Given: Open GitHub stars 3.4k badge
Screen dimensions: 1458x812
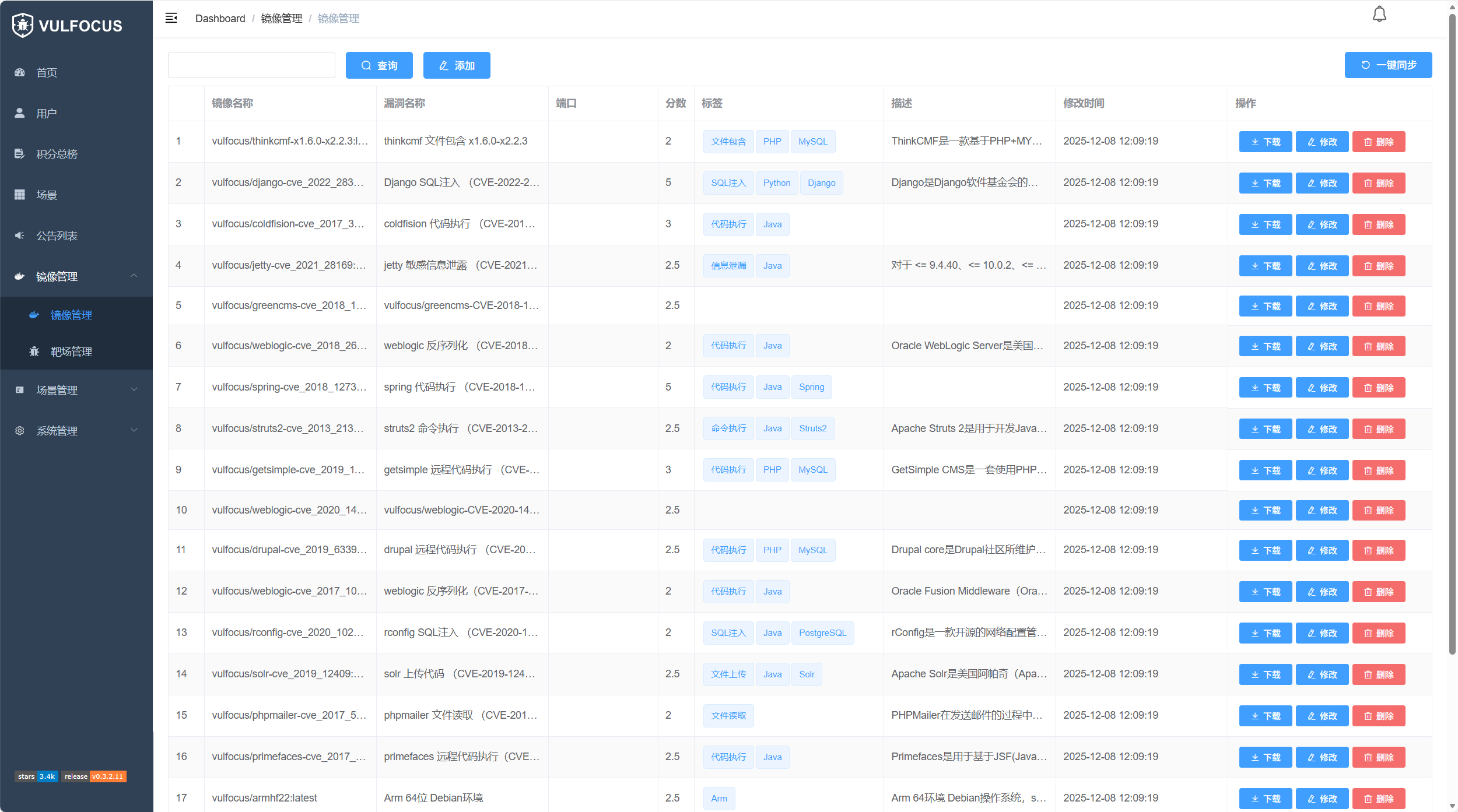Looking at the screenshot, I should pos(36,776).
